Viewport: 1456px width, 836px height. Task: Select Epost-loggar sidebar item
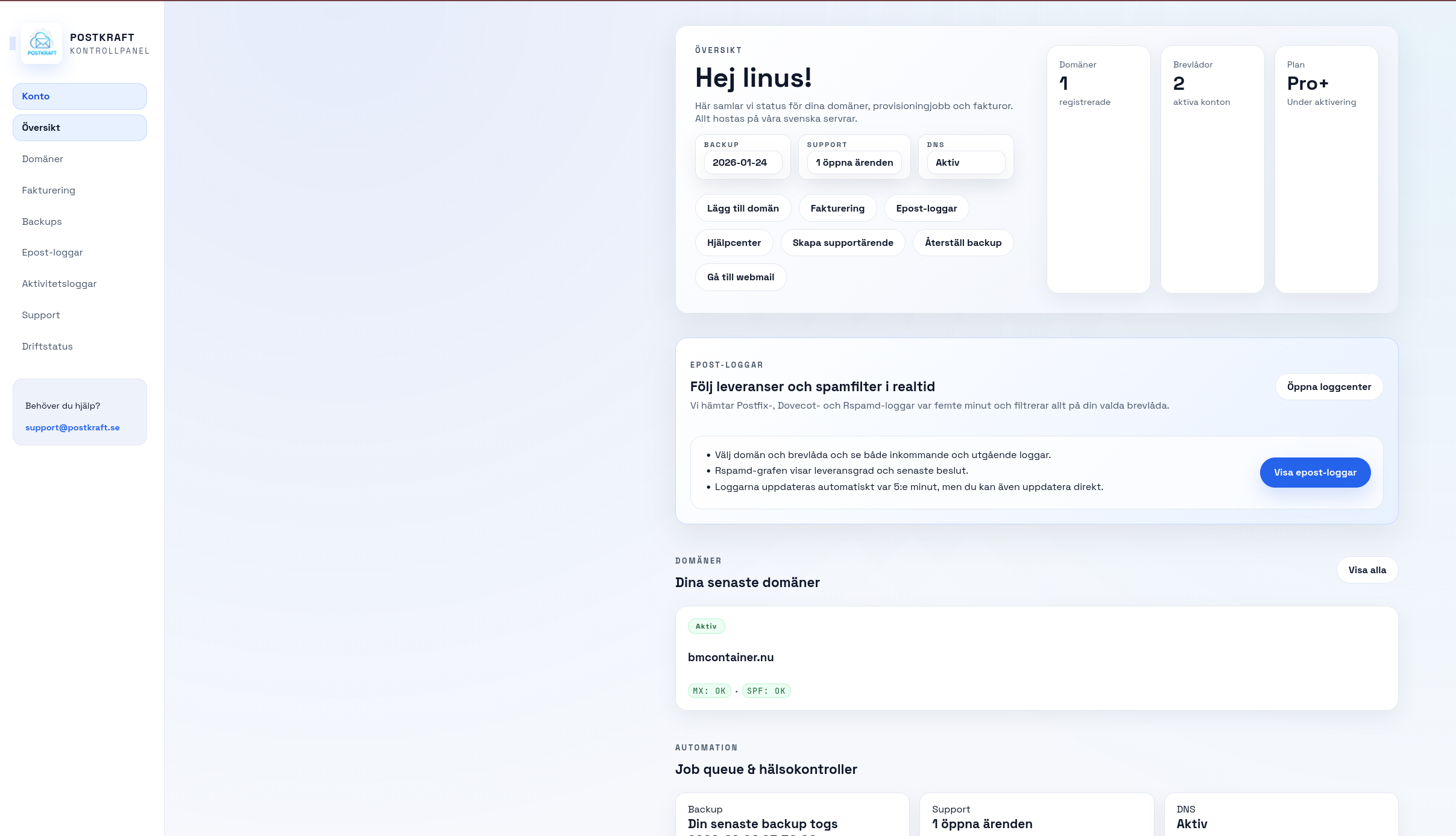(52, 253)
